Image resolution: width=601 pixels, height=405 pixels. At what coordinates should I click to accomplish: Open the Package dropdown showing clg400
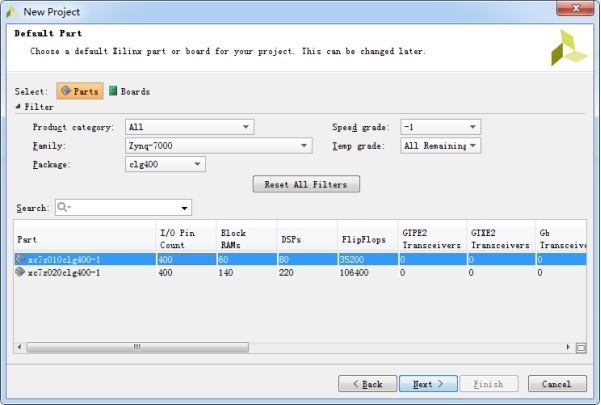[165, 164]
